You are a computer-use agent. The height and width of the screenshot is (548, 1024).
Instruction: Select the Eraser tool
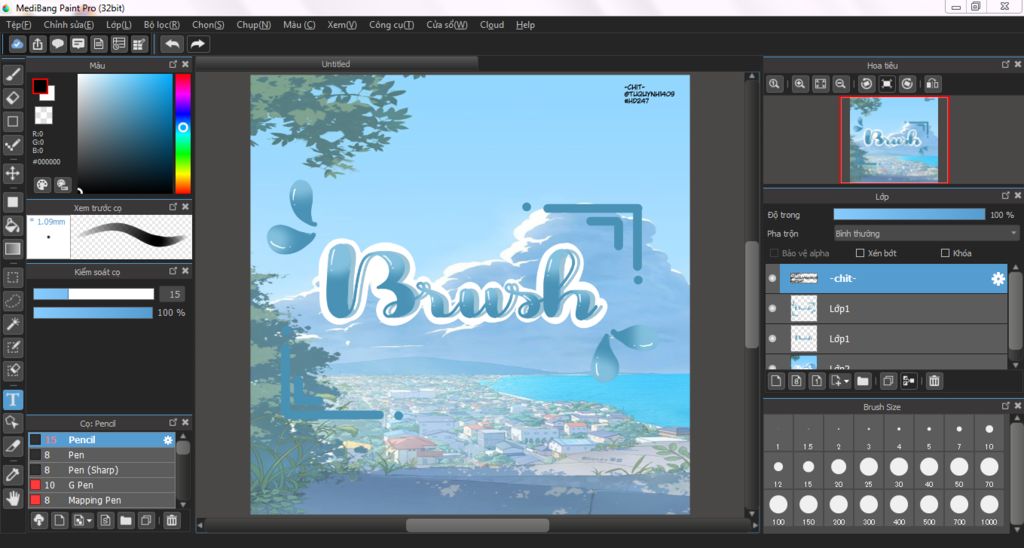pos(12,98)
